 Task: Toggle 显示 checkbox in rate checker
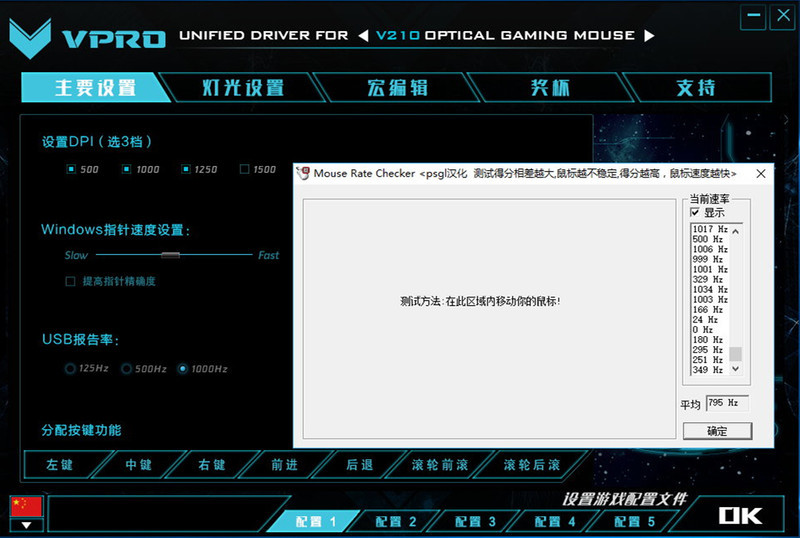[694, 212]
